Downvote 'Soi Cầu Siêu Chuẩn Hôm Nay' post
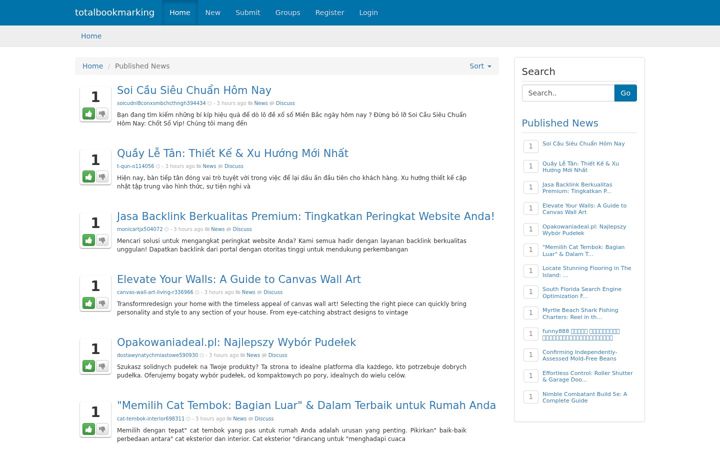 coord(102,113)
